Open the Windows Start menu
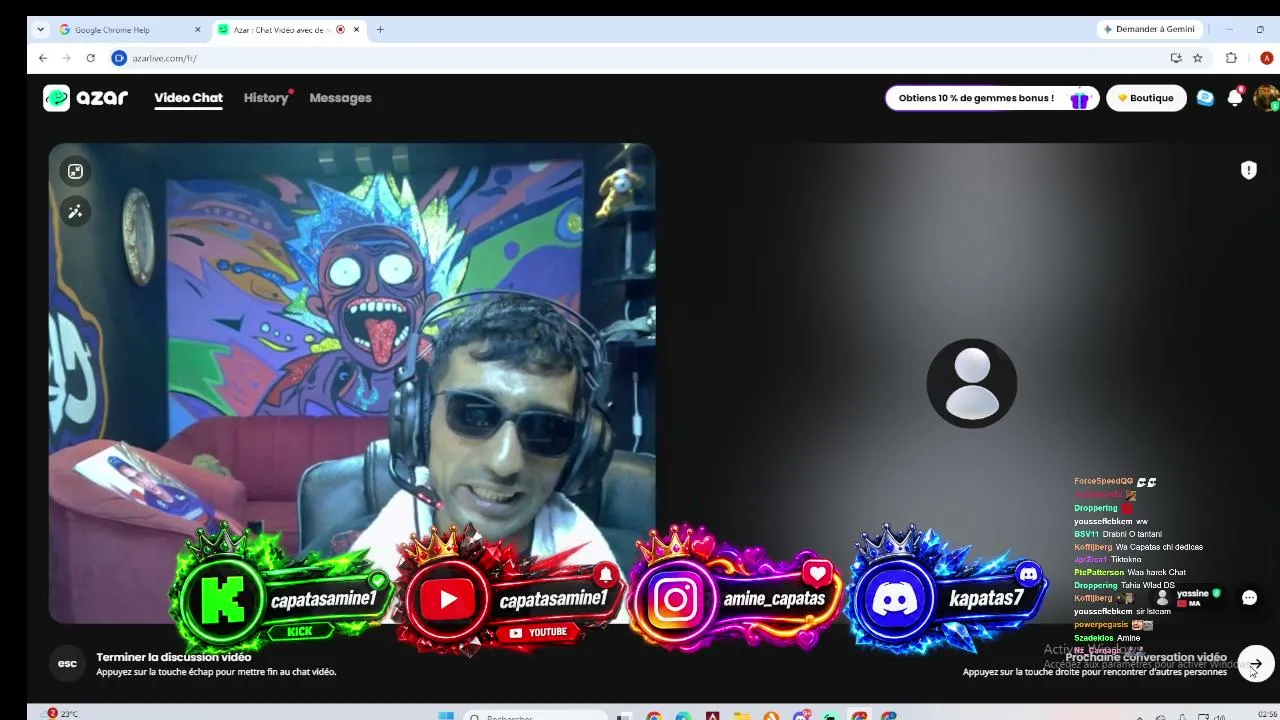The height and width of the screenshot is (720, 1280). coord(446,716)
